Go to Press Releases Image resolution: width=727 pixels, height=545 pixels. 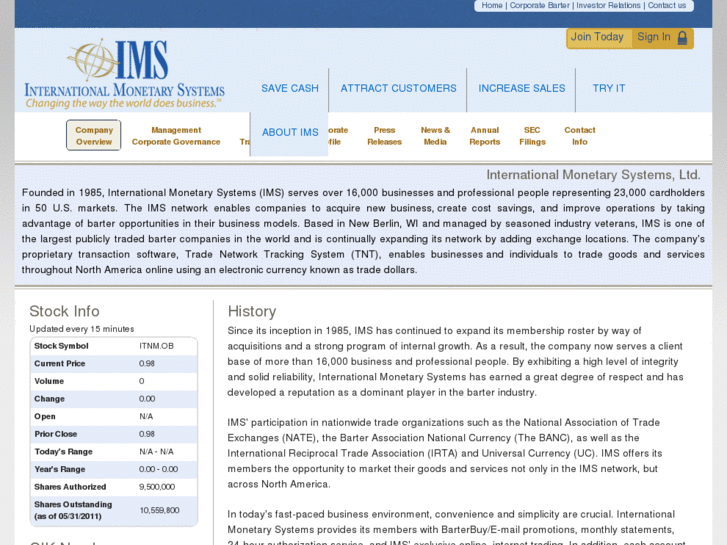(x=384, y=136)
